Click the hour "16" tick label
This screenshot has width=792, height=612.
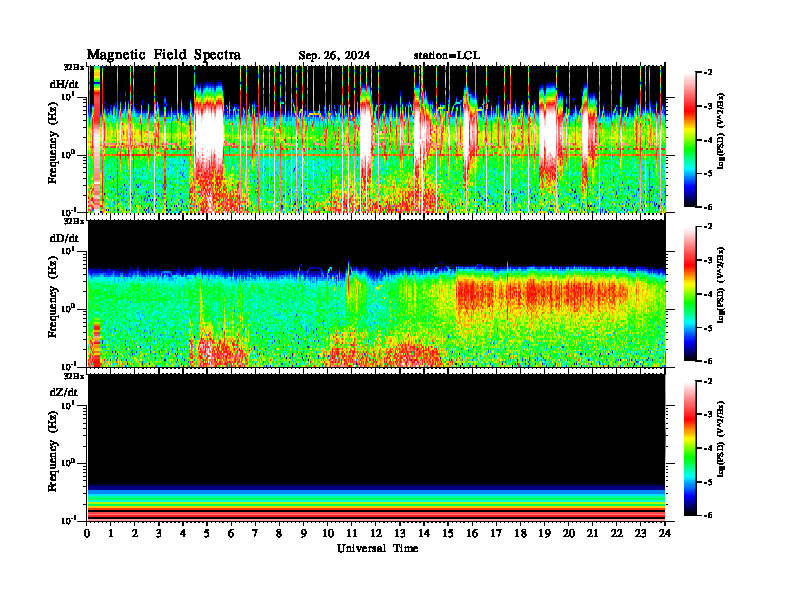(472, 533)
